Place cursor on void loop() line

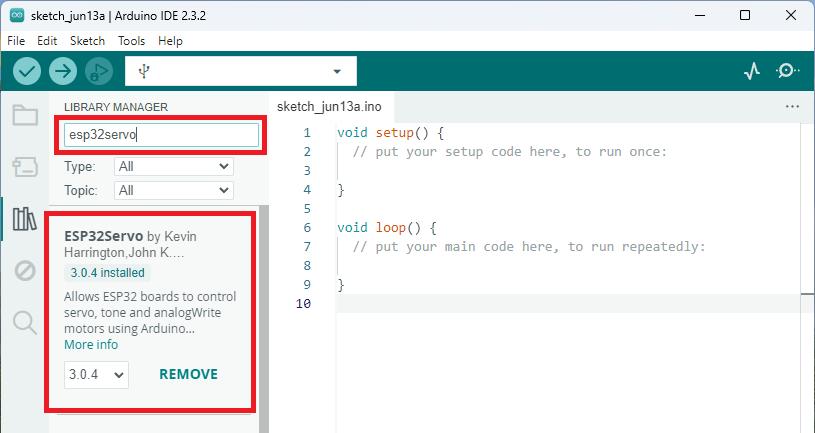[387, 227]
